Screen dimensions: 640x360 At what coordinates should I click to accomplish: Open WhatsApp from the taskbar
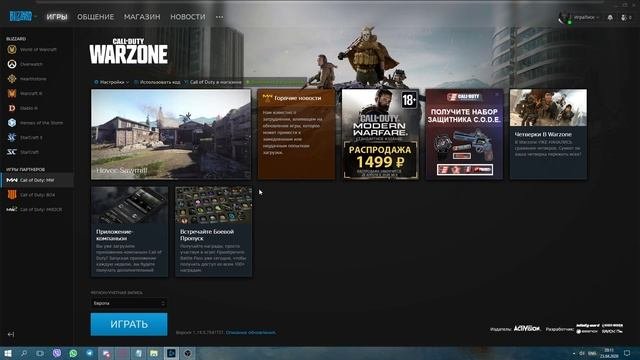point(73,353)
